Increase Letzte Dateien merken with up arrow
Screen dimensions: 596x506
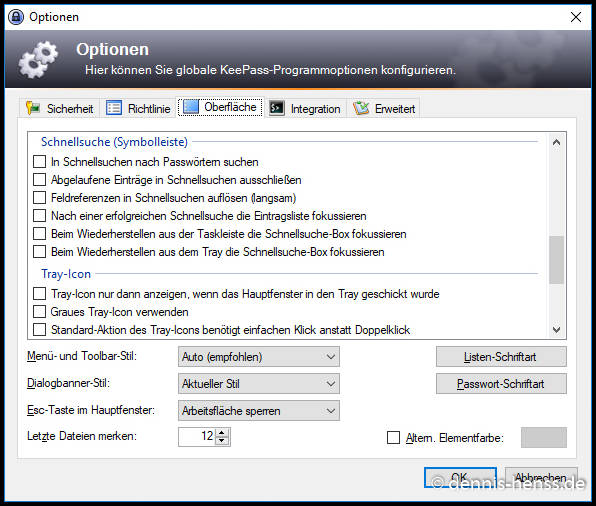222,433
